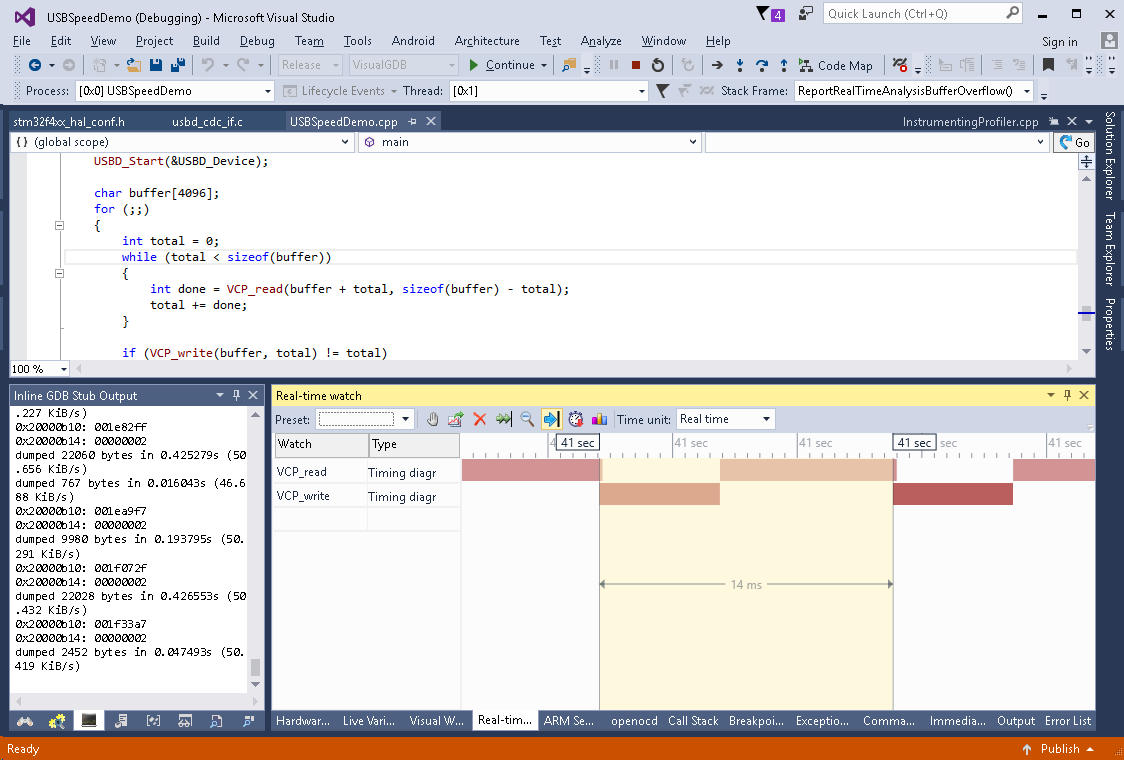Click the zoom out magnifier icon
Screen dimensions: 1124x760
coord(527,419)
